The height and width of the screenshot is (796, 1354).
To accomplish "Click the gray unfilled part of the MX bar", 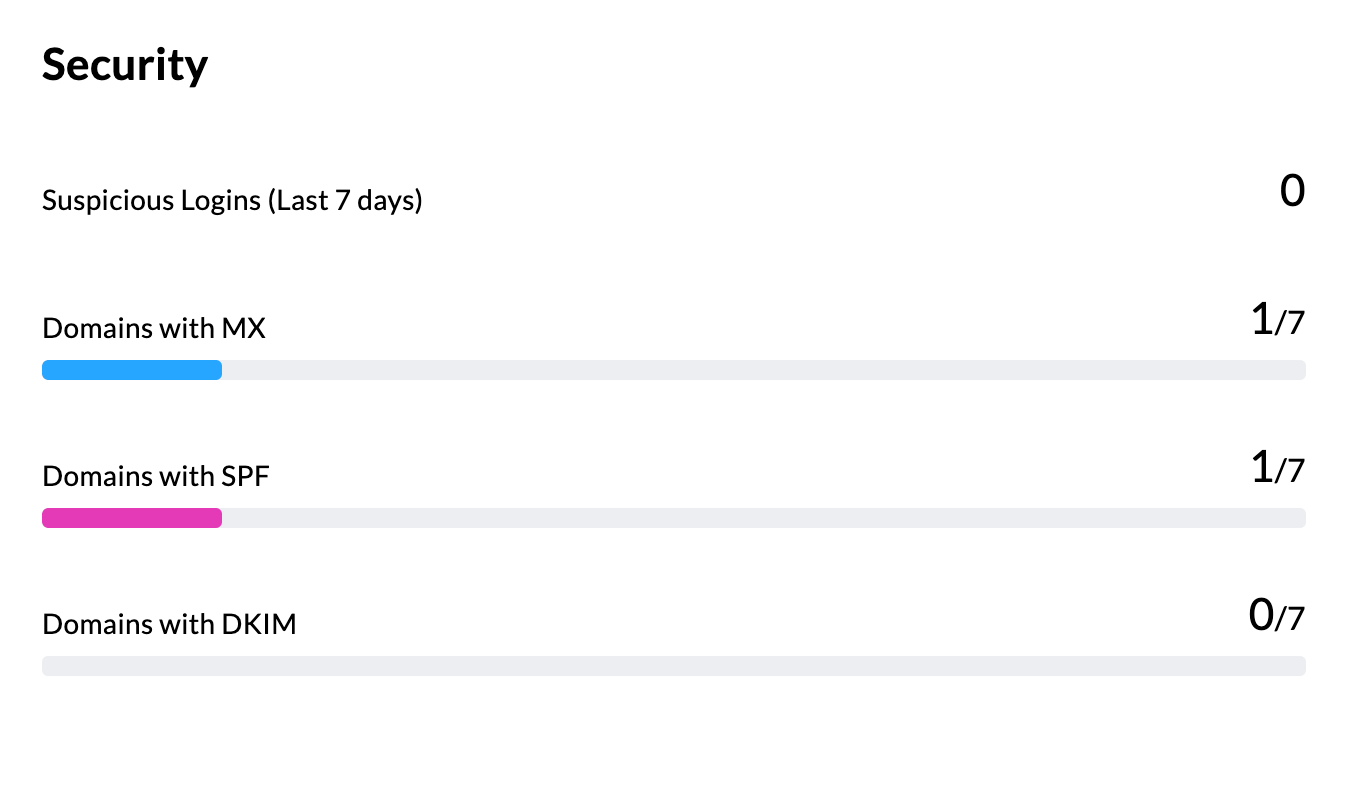I will pyautogui.click(x=760, y=370).
